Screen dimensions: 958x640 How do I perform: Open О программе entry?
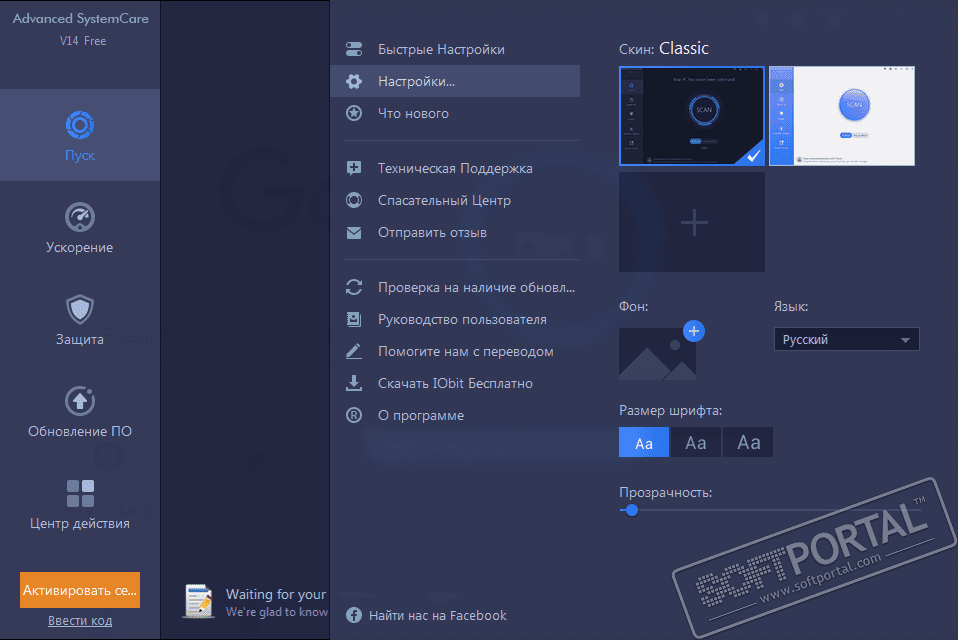pyautogui.click(x=455, y=415)
